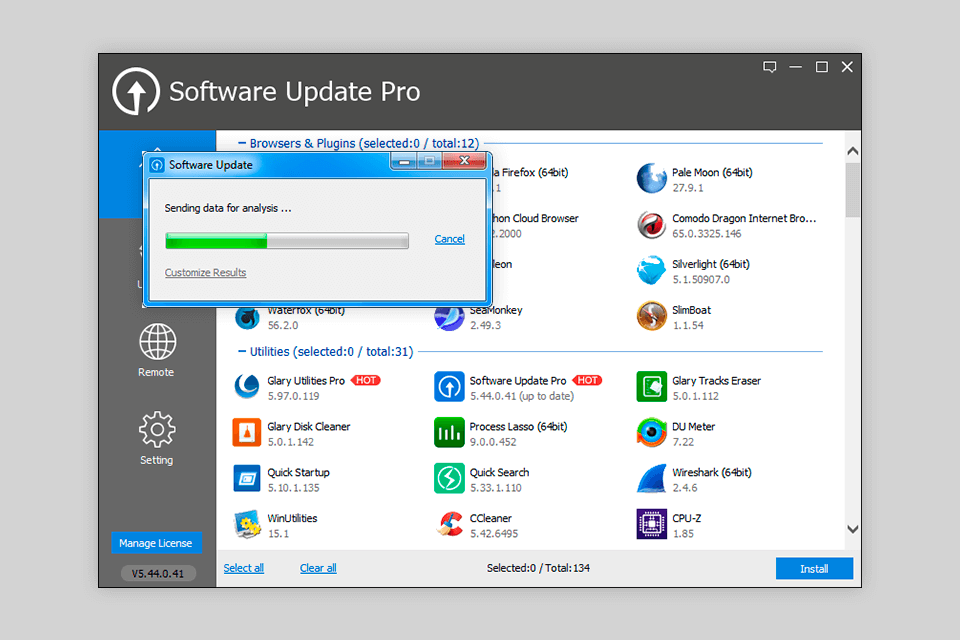
Task: Click the scrollbar up arrow
Action: point(853,151)
